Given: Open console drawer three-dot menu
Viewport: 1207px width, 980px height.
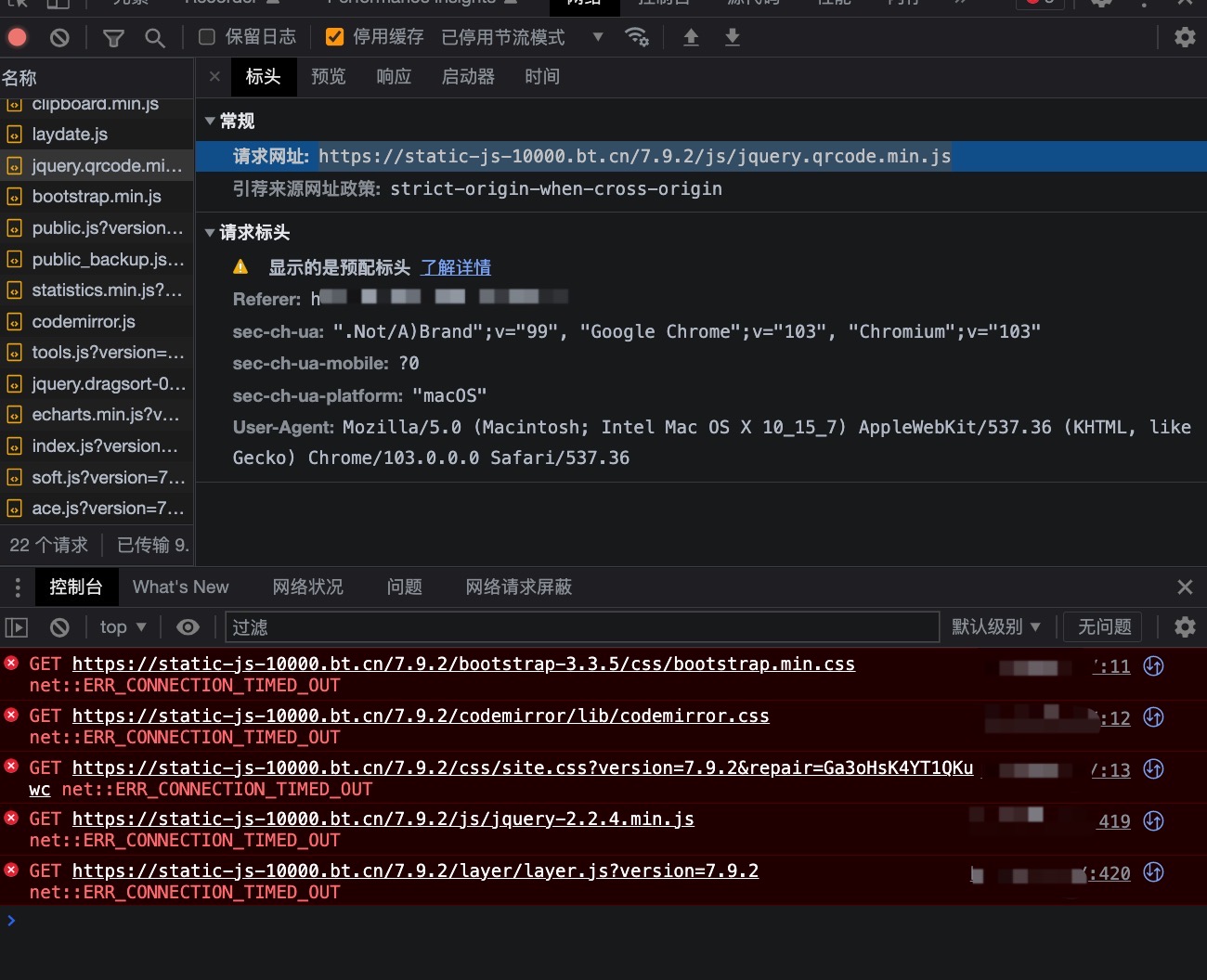Looking at the screenshot, I should 17,587.
